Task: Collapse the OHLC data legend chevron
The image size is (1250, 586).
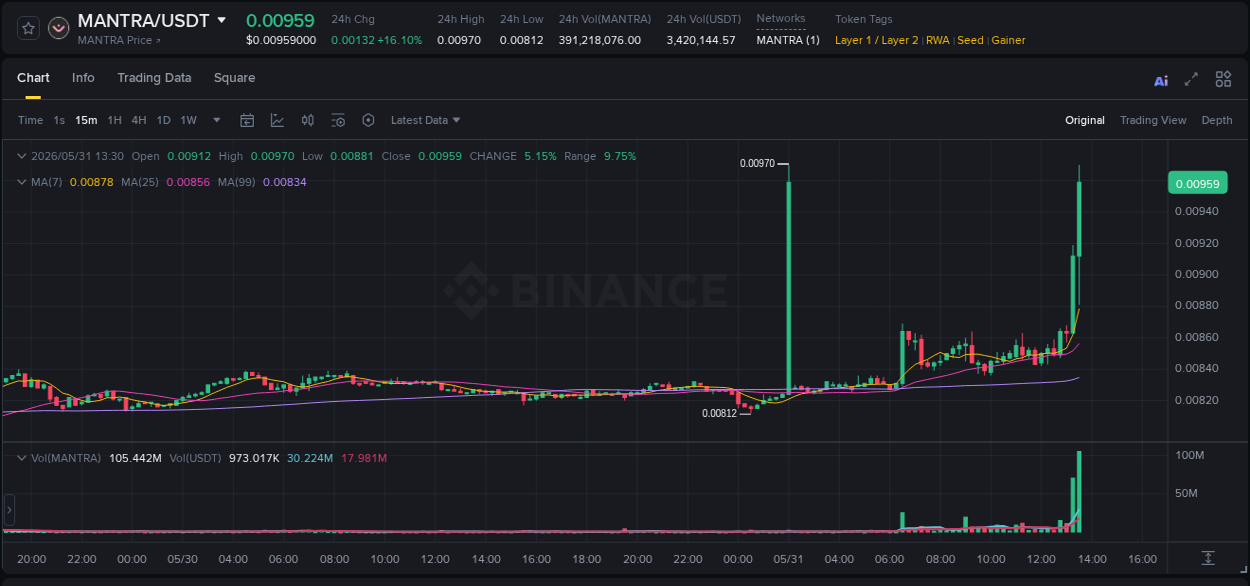Action: tap(22, 156)
